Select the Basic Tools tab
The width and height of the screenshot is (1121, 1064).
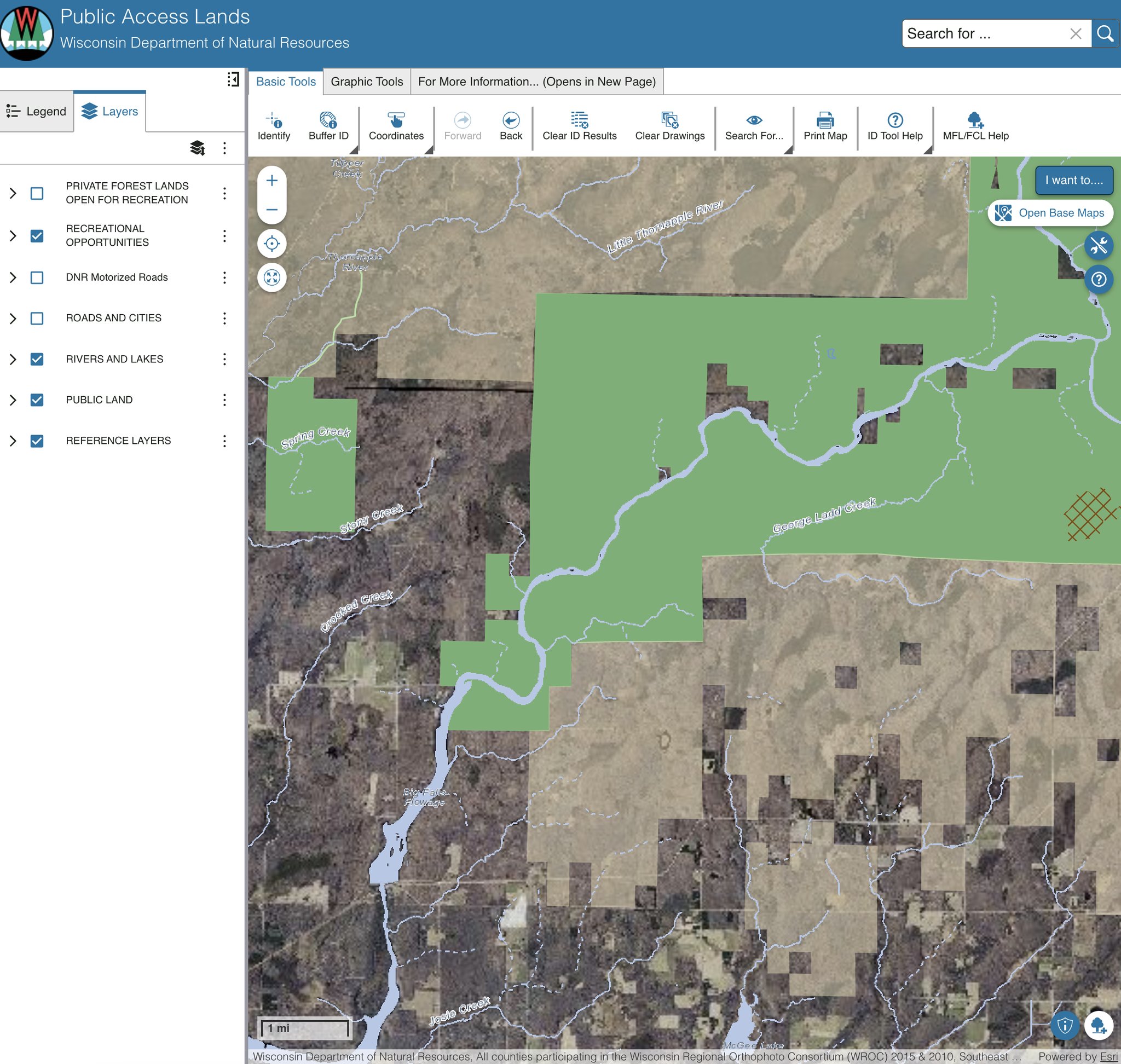click(x=286, y=82)
